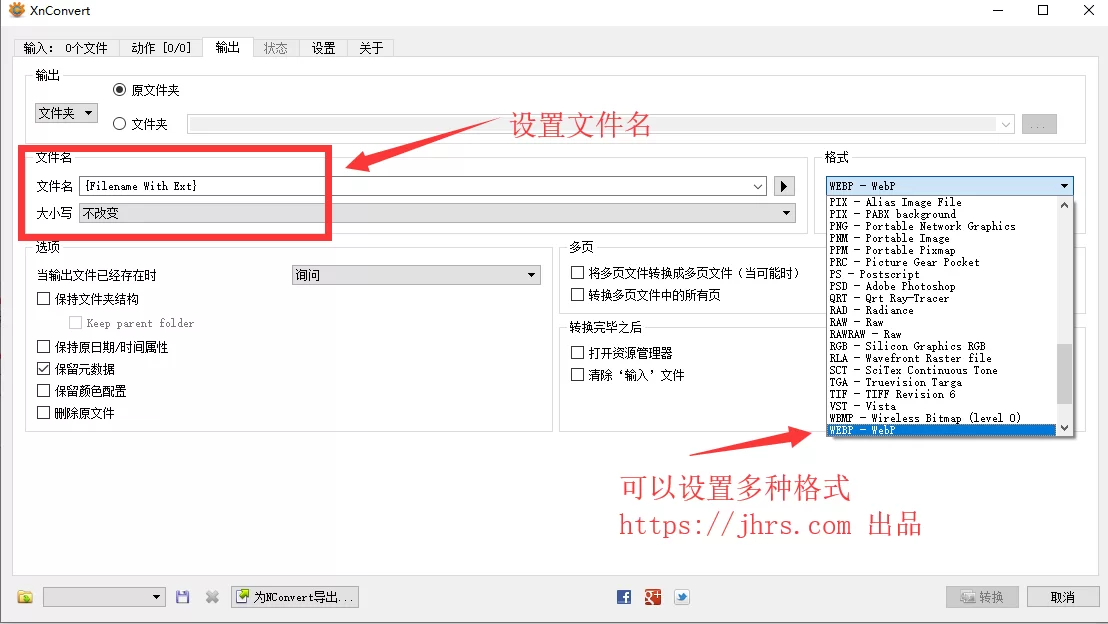Select SCT - SciTex Continuous Tone format

click(x=942, y=370)
